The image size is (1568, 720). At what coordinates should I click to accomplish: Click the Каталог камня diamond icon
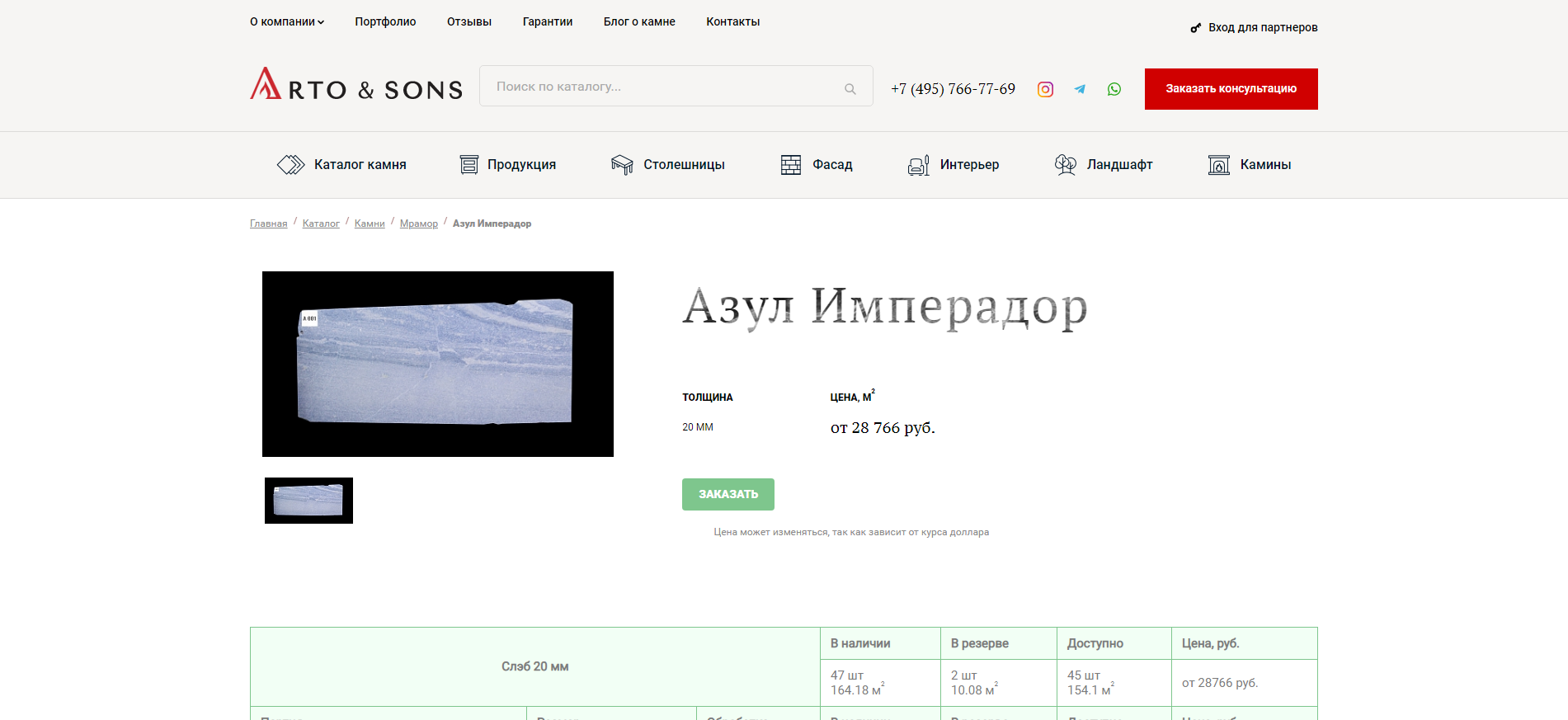point(291,165)
